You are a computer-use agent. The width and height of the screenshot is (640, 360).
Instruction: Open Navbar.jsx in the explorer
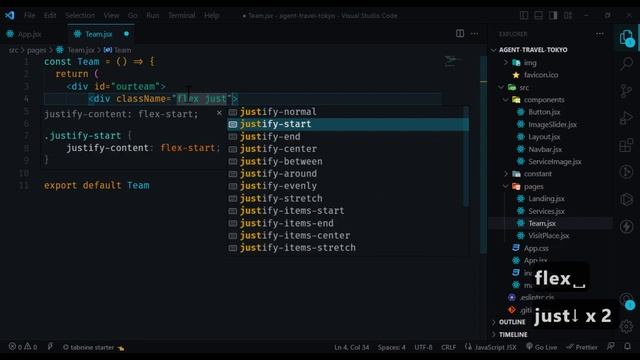pyautogui.click(x=545, y=149)
